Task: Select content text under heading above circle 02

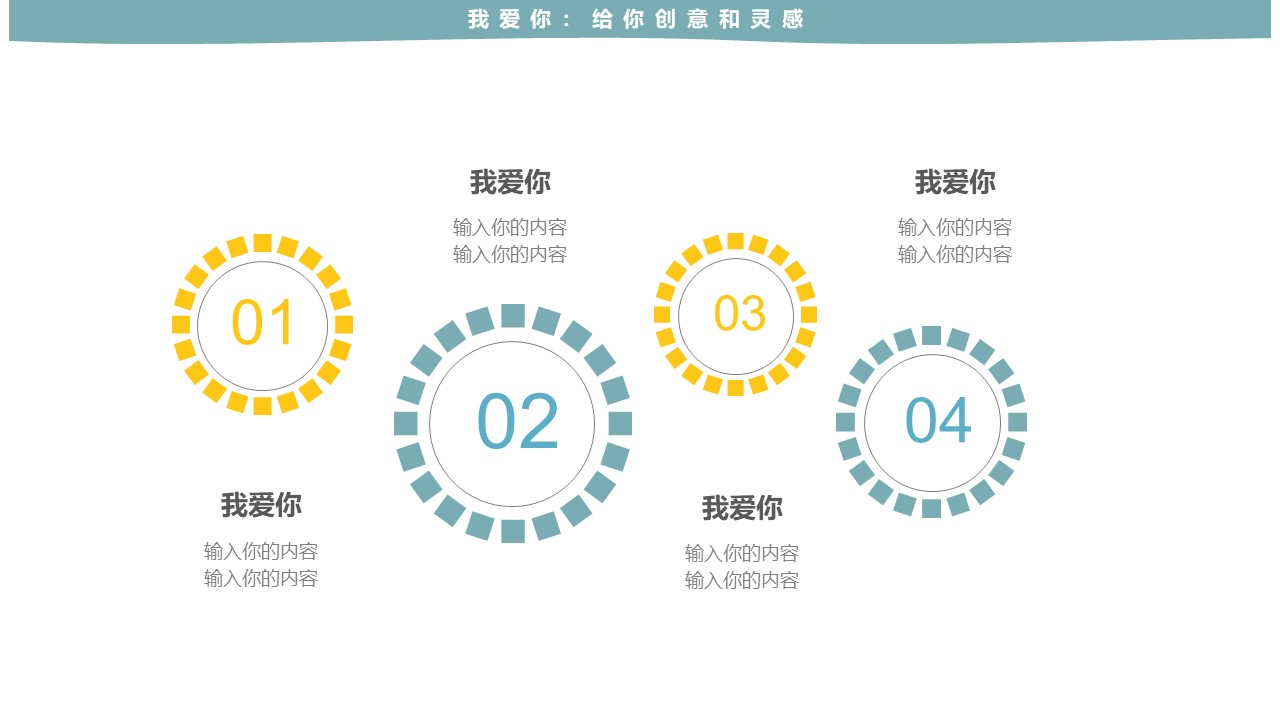Action: pos(510,241)
